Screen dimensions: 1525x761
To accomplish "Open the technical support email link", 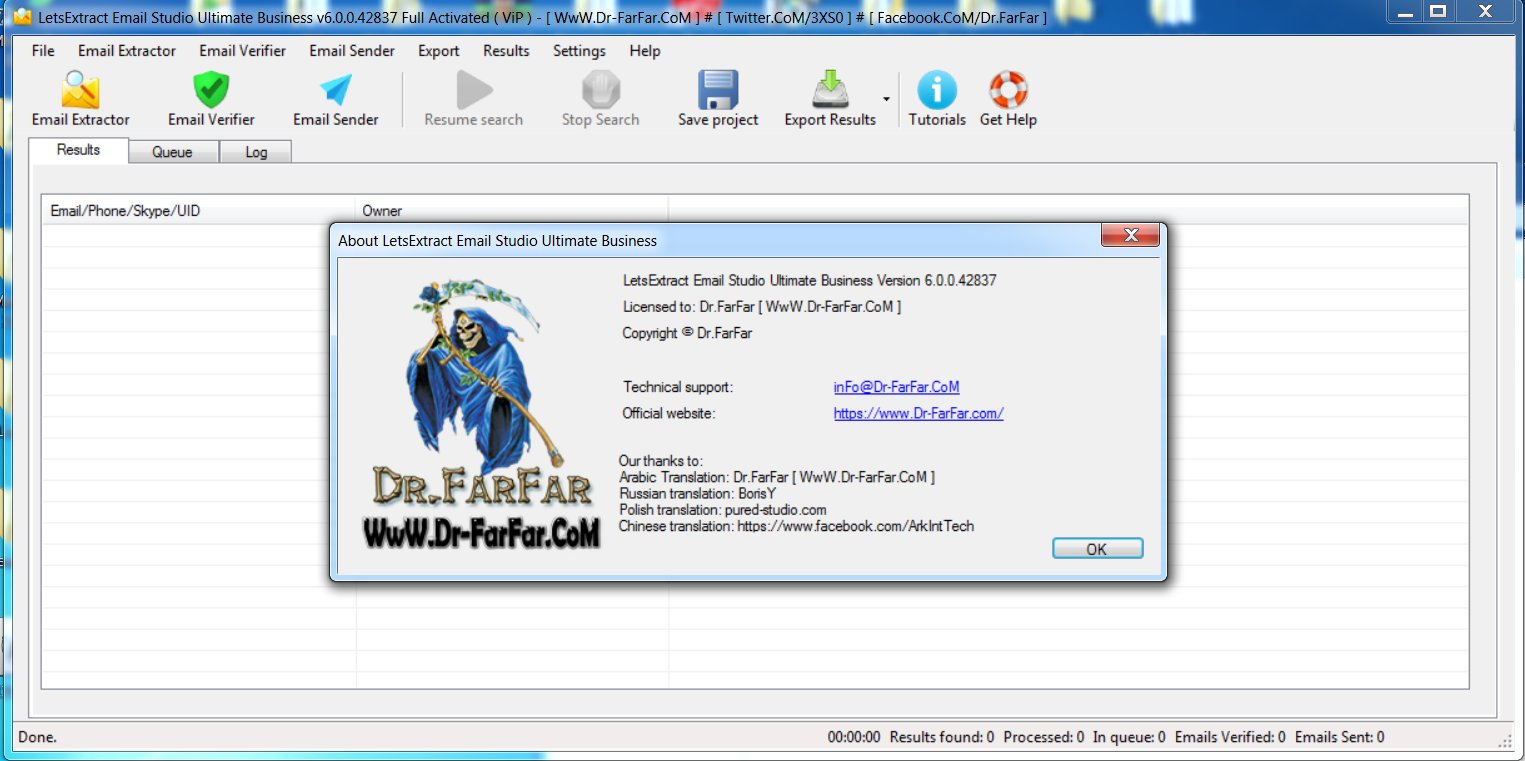I will (x=896, y=387).
